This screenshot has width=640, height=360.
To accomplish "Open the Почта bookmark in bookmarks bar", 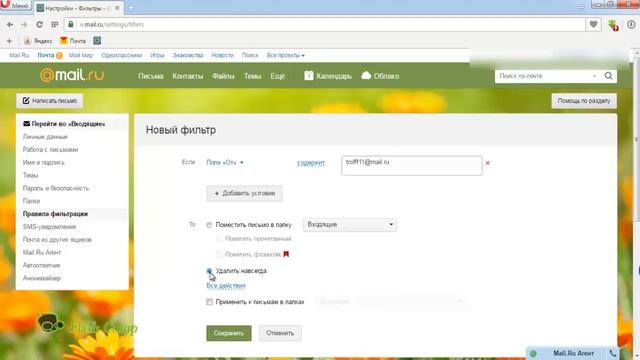I will [x=73, y=41].
